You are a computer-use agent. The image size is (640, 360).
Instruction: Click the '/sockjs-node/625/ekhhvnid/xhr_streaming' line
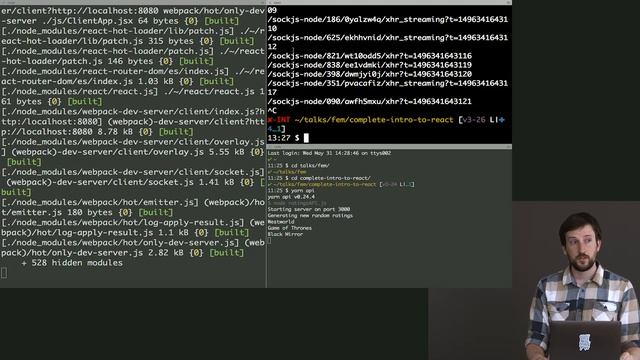pyautogui.click(x=388, y=38)
